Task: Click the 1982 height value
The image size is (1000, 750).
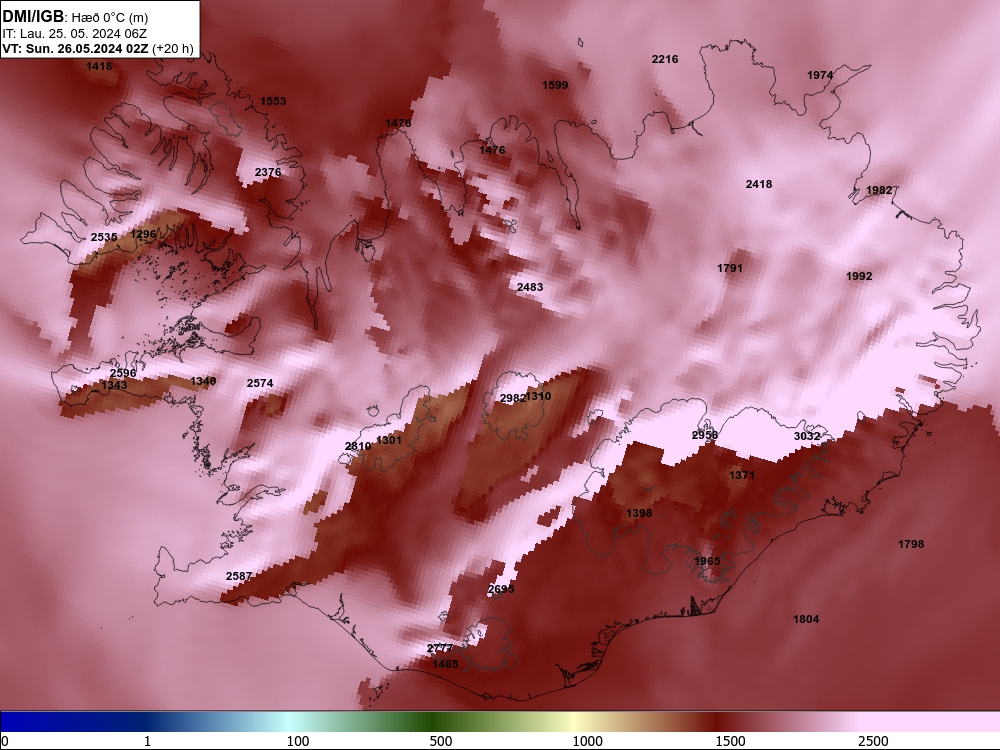Action: [879, 191]
